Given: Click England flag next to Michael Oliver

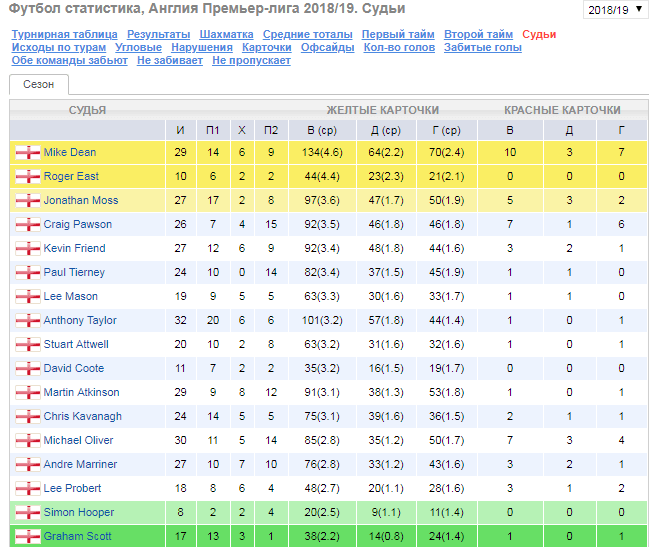Looking at the screenshot, I should coord(28,441).
